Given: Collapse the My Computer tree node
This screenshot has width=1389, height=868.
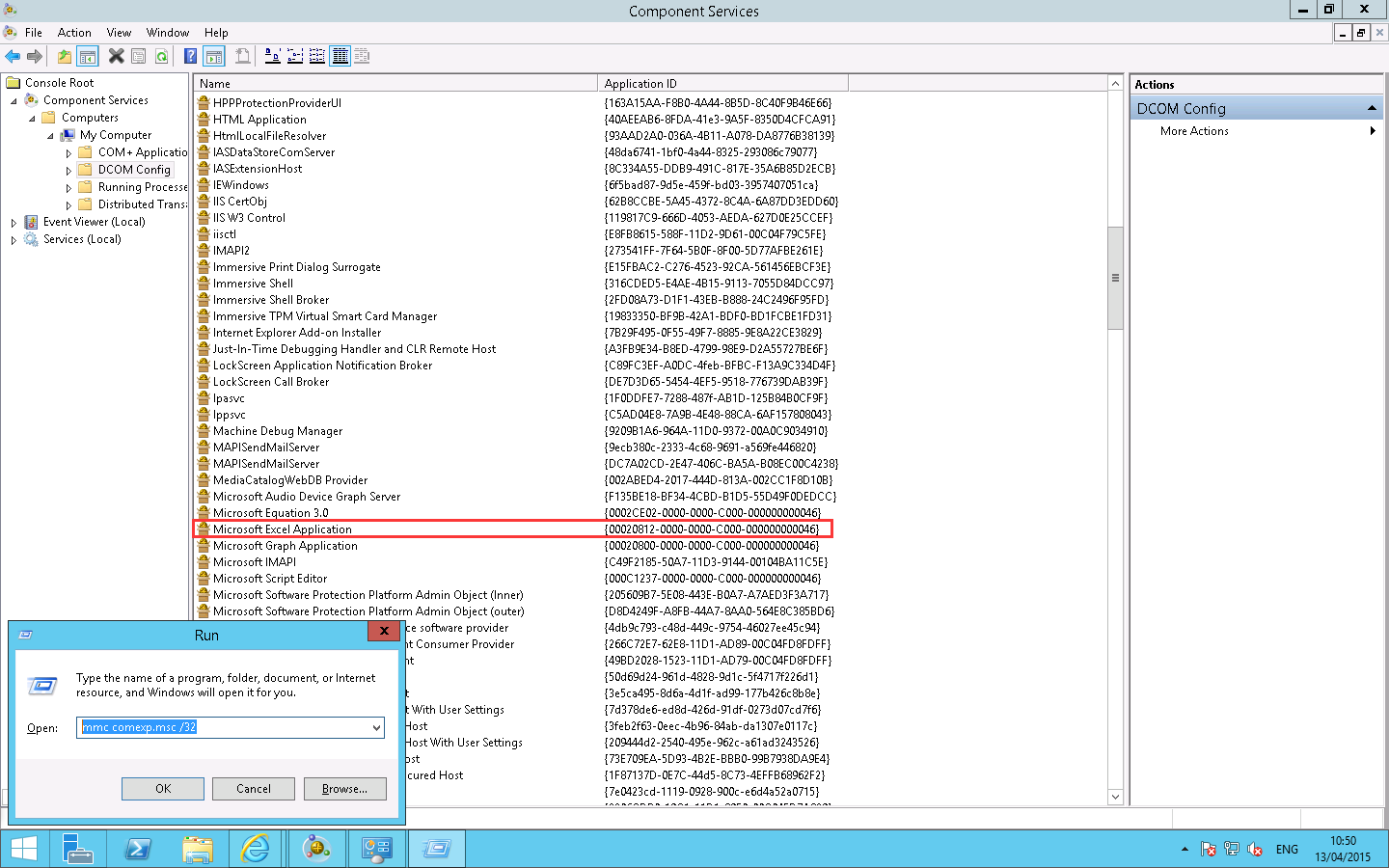Looking at the screenshot, I should point(50,135).
